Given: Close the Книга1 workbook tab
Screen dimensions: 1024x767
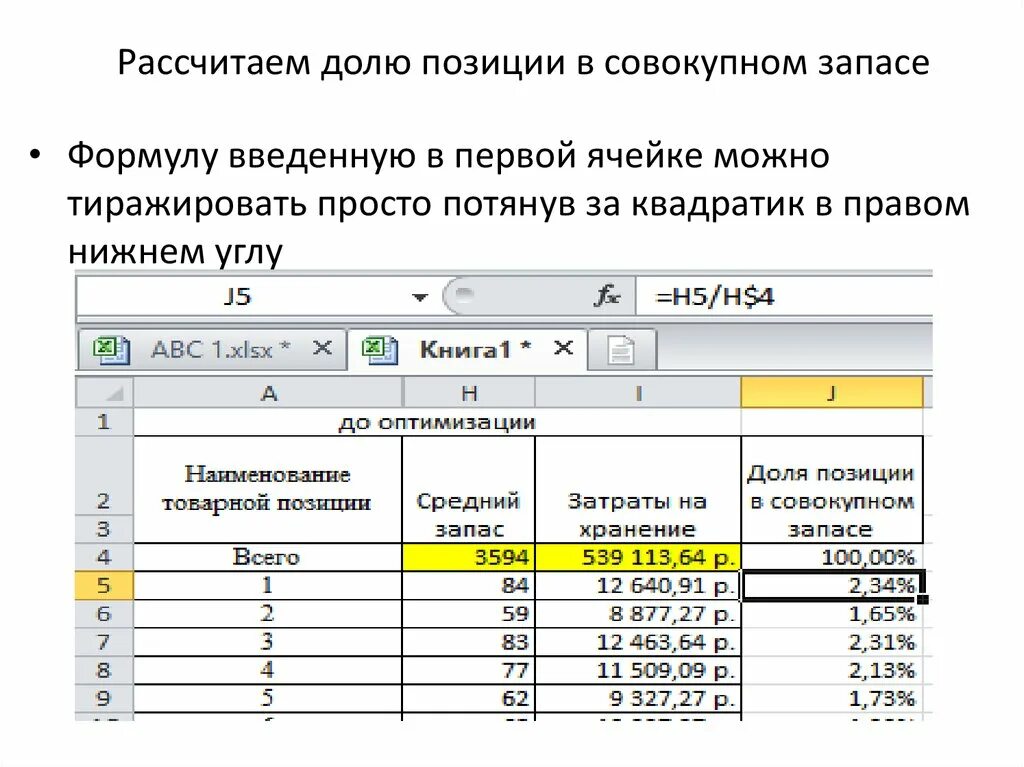Looking at the screenshot, I should (x=564, y=348).
